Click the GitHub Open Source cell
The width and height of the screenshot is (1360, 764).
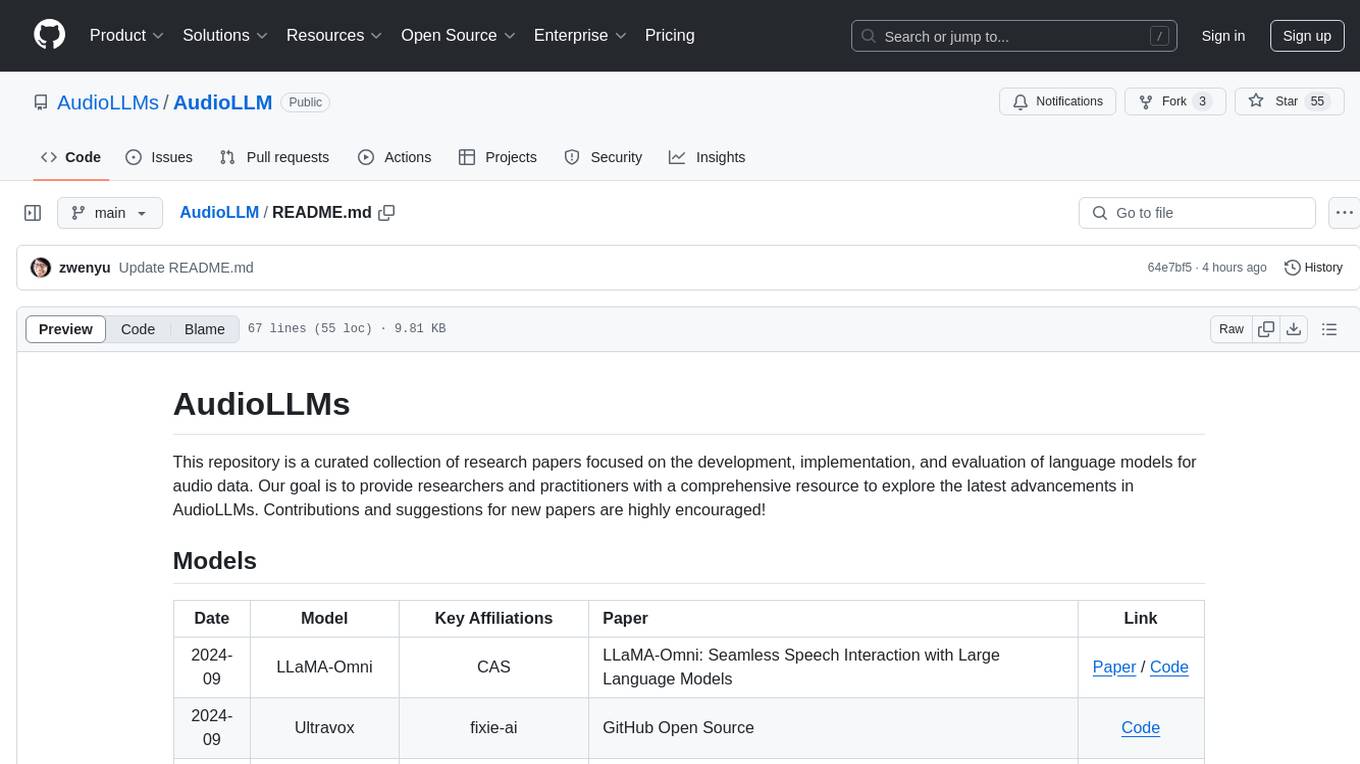833,728
